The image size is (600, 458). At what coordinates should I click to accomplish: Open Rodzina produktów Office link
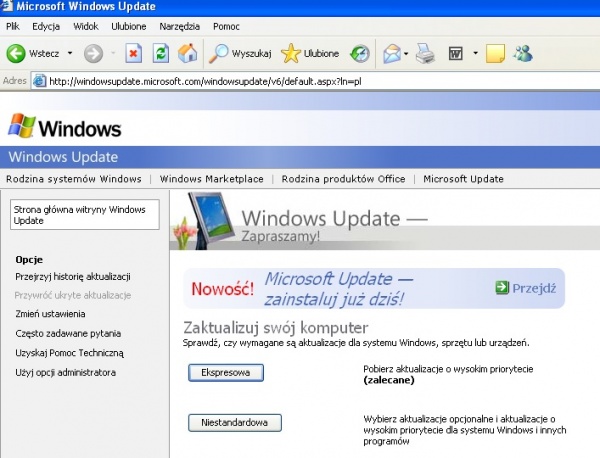343,179
